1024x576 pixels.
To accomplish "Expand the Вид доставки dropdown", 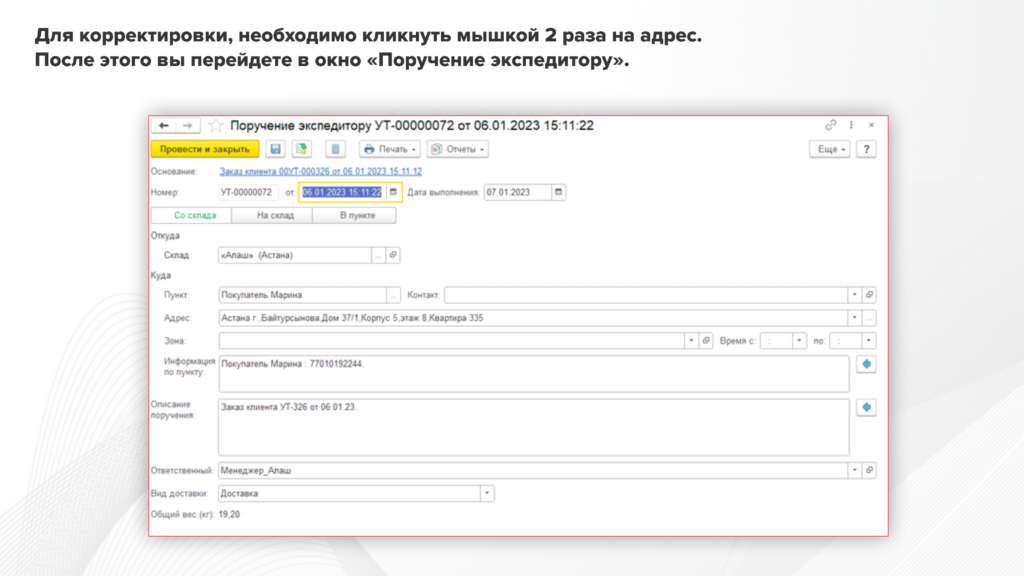I will (487, 494).
